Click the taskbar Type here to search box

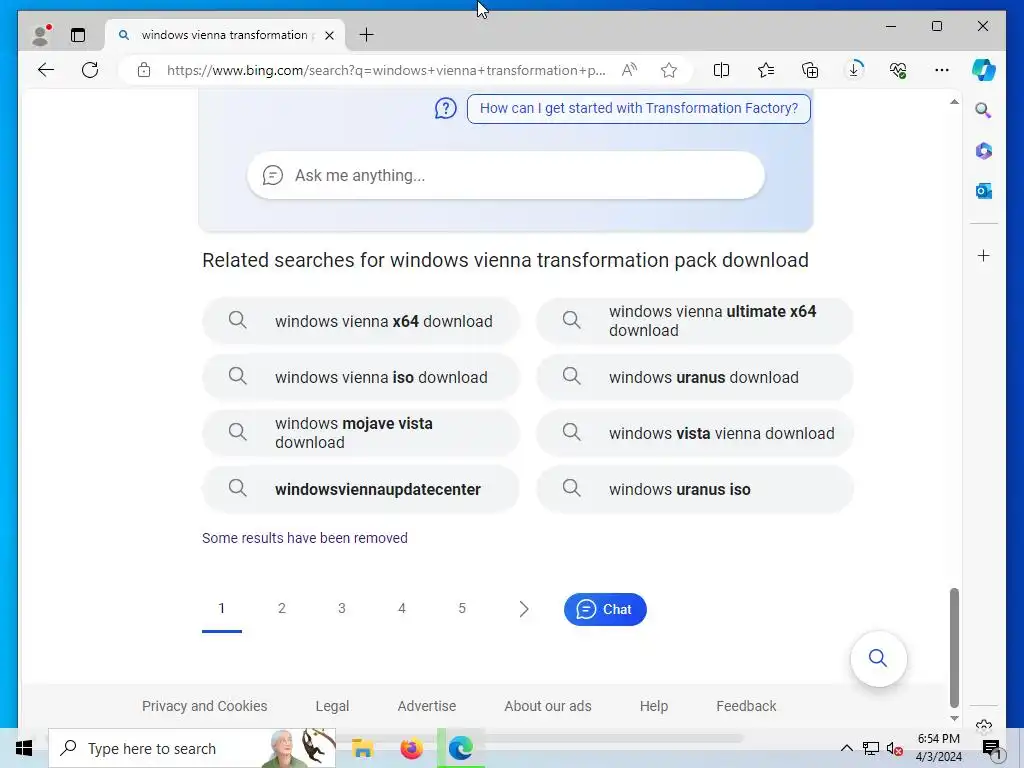coord(192,748)
